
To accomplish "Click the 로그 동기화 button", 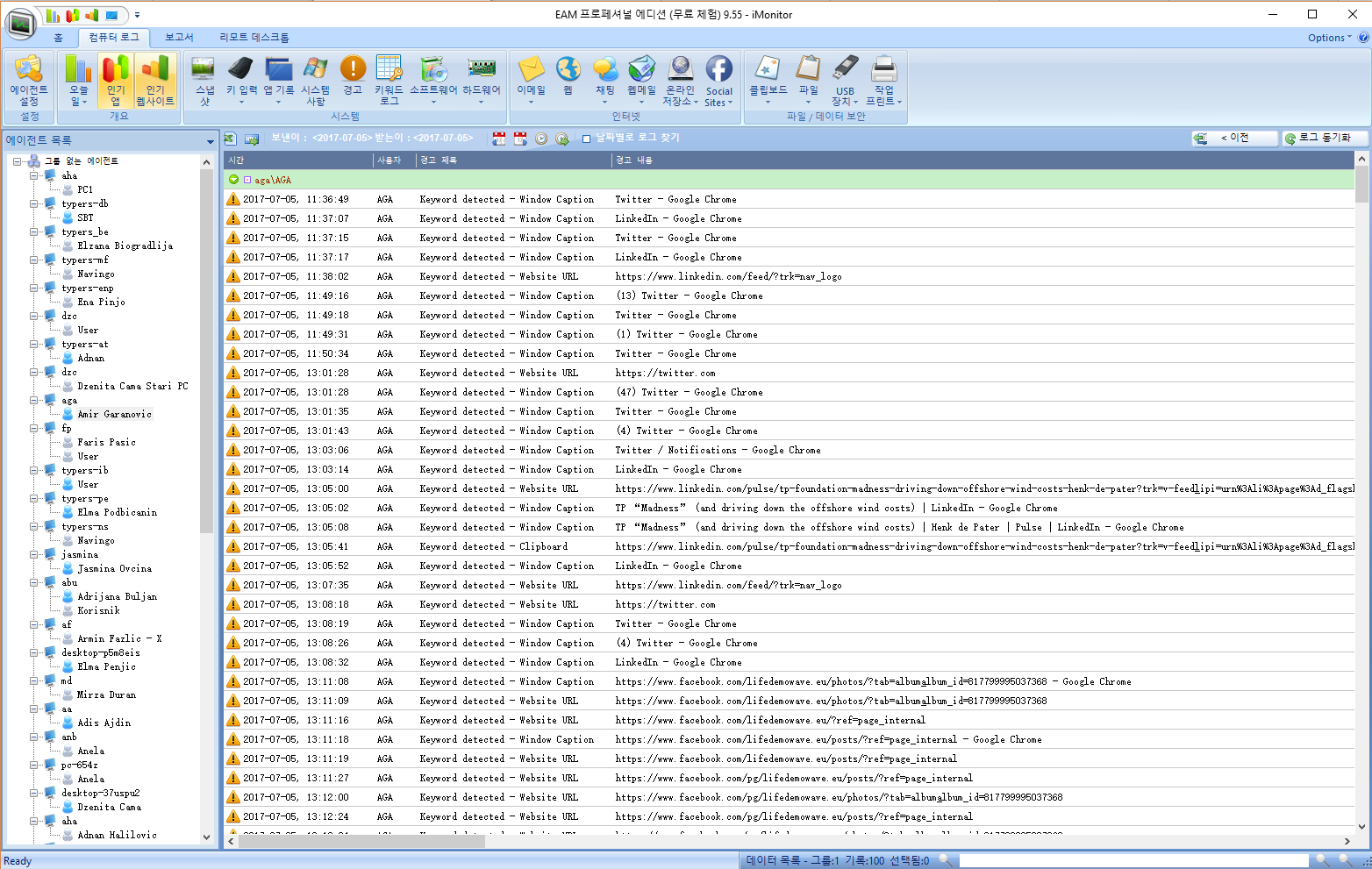I will (1326, 139).
